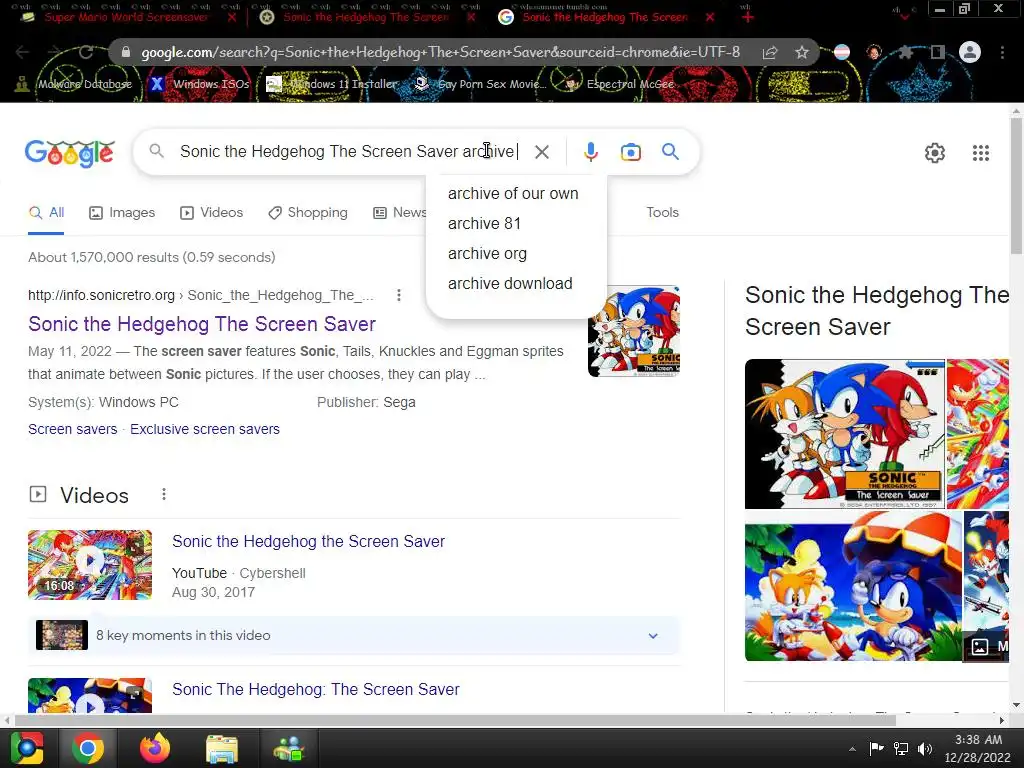
Task: Expand 8 key moments in this video
Action: coord(652,635)
